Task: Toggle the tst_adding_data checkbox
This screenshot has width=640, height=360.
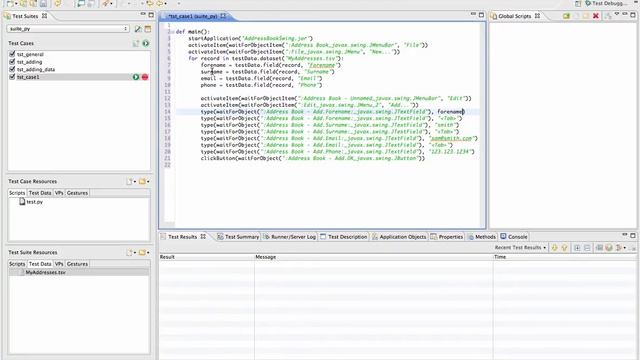Action: [12, 69]
